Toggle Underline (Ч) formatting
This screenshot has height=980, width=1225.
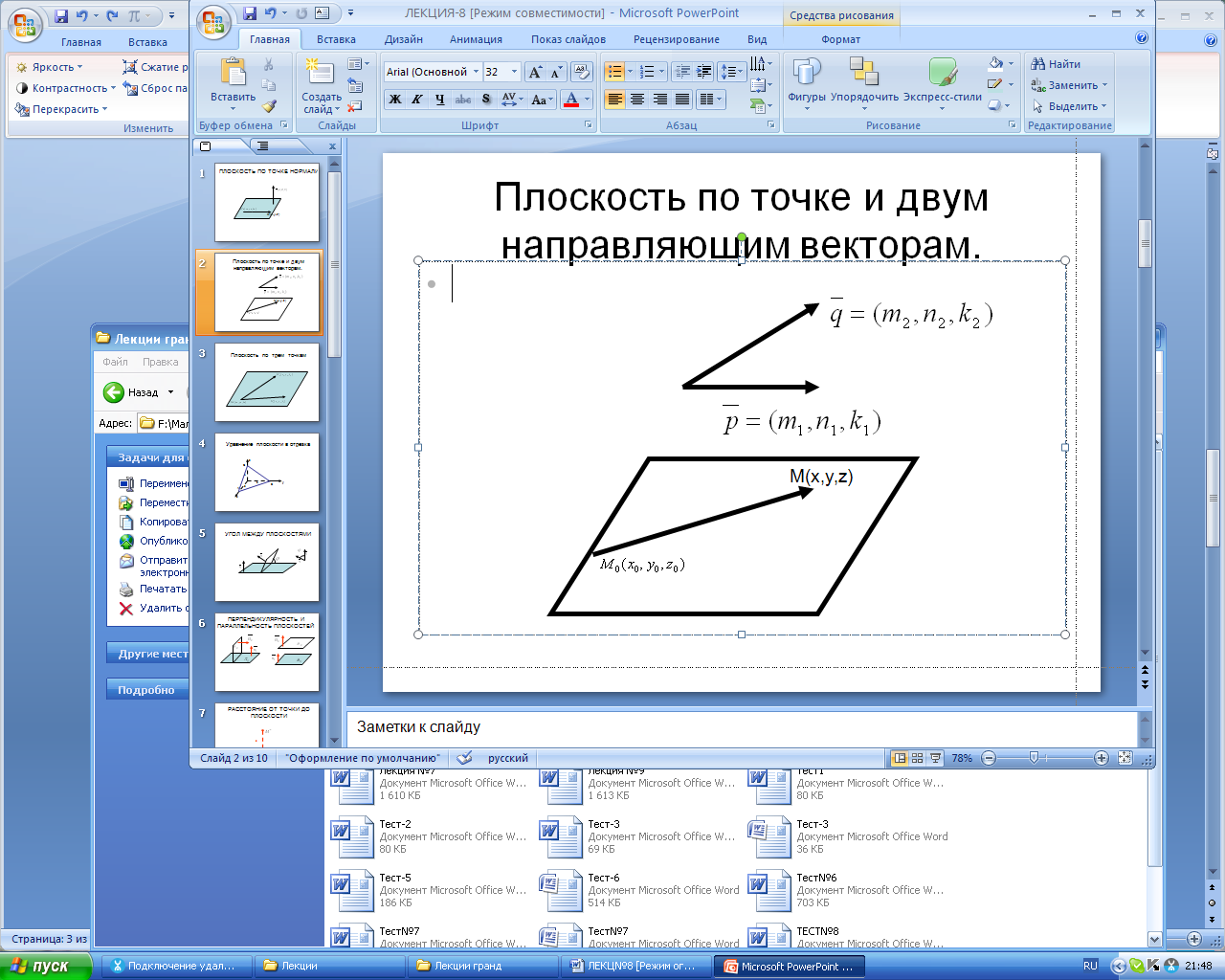[439, 100]
